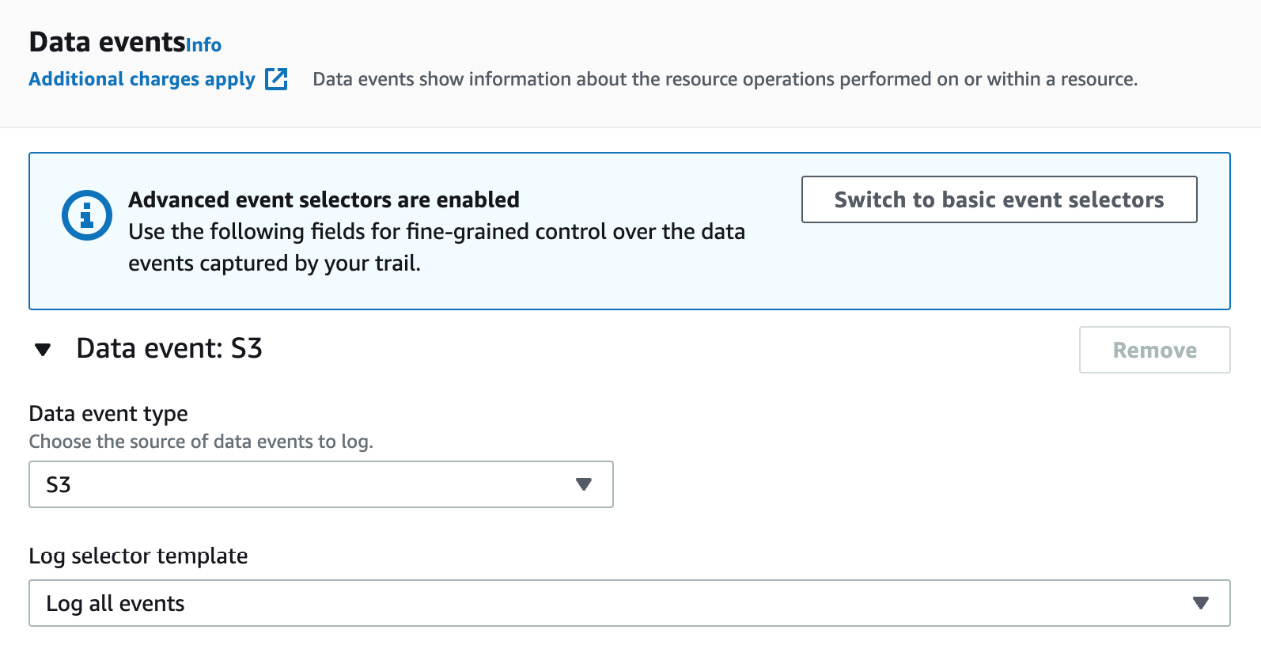
Task: Open the Data event type dropdown
Action: [x=321, y=484]
